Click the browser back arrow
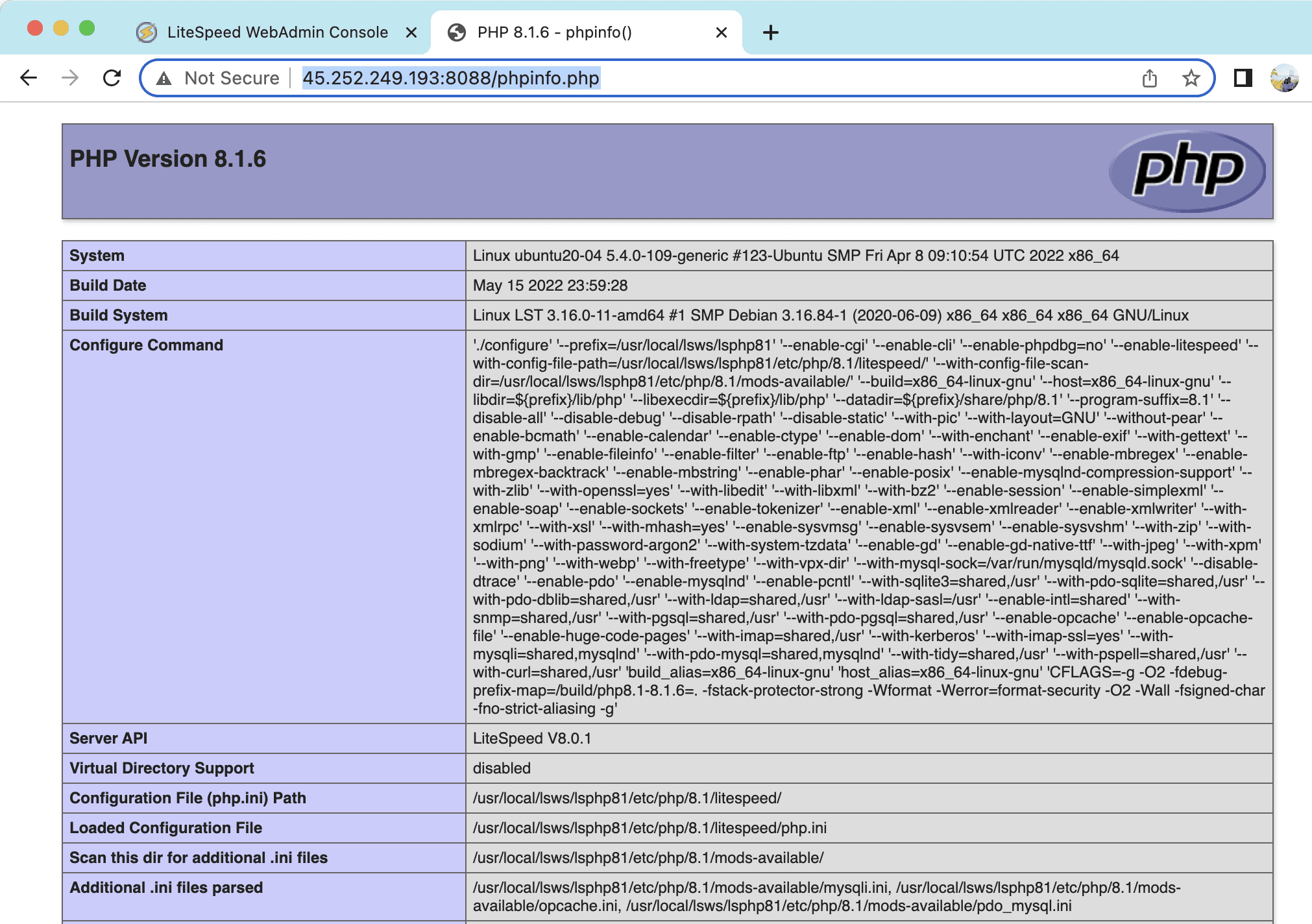Viewport: 1312px width, 924px height. 29,78
